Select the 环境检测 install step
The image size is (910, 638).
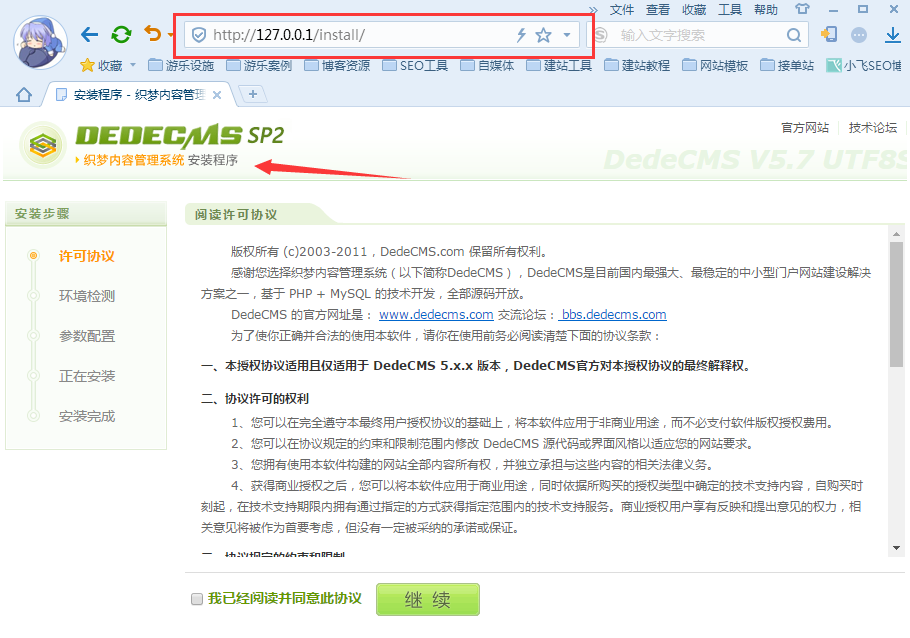point(86,296)
